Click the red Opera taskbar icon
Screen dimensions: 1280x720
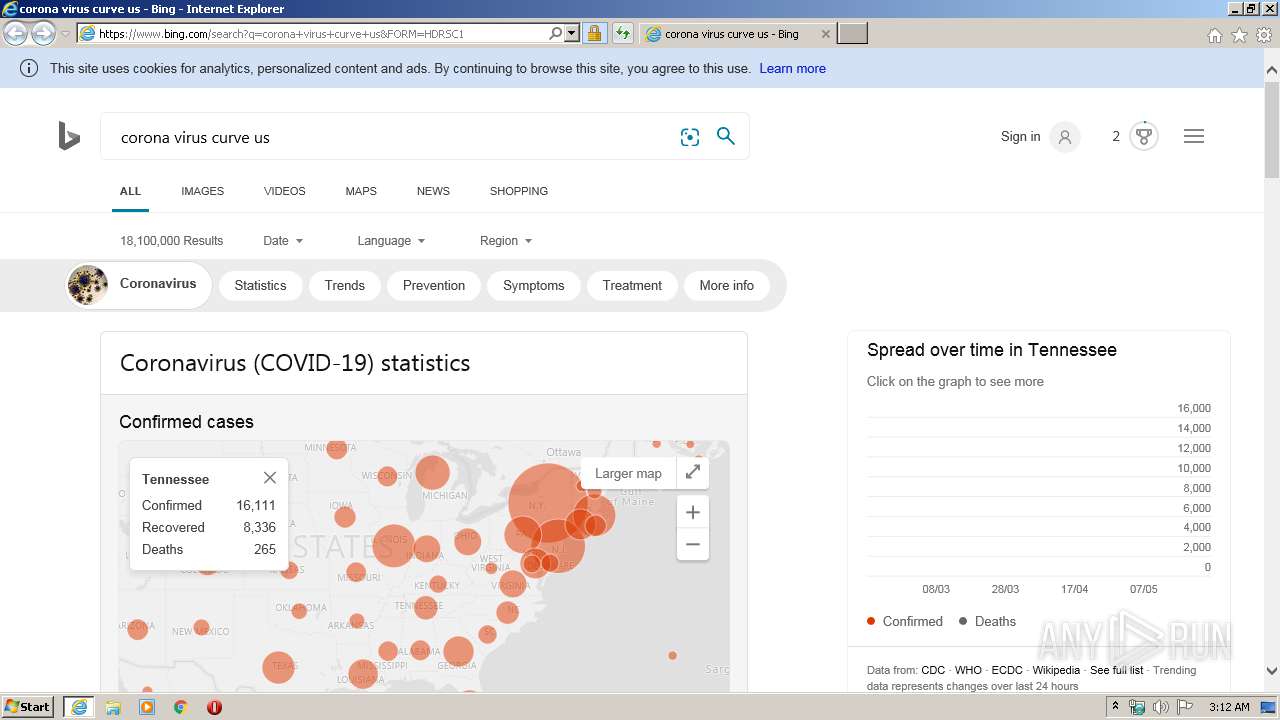pyautogui.click(x=214, y=707)
